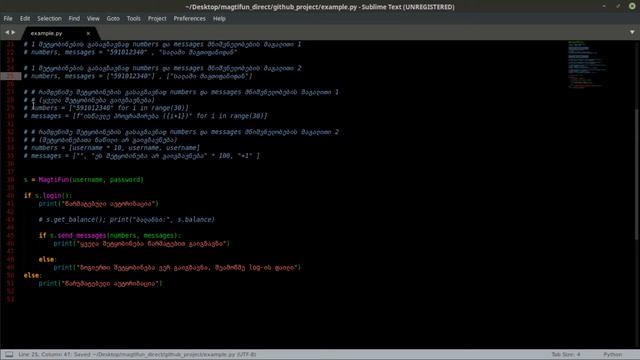Open the View menu
This screenshot has height=360, width=640.
[x=93, y=18]
